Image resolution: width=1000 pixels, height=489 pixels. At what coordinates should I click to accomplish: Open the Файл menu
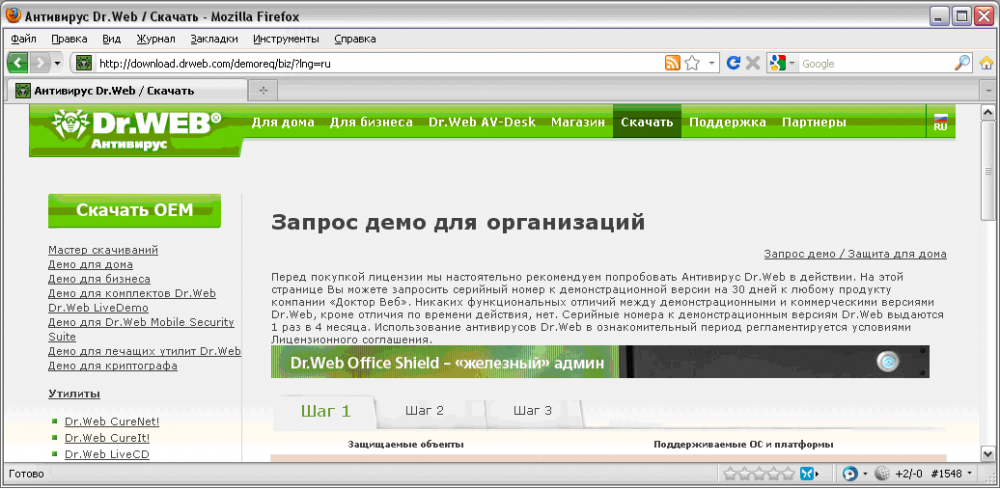pos(24,39)
